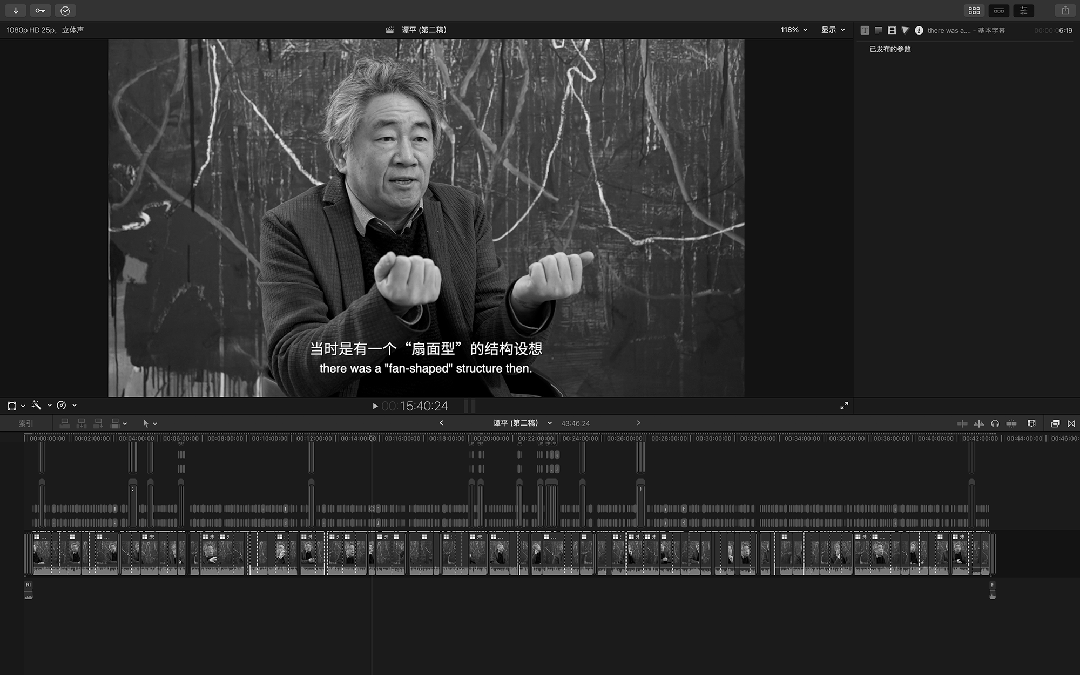The width and height of the screenshot is (1080, 675).
Task: Open the media import tool top left
Action: pos(13,10)
